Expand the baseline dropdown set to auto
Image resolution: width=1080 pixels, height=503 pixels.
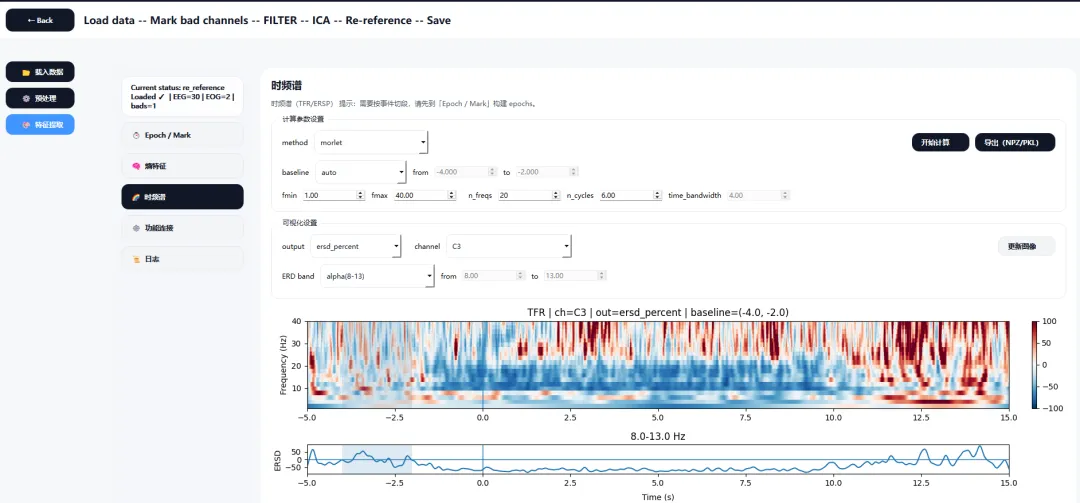click(360, 172)
